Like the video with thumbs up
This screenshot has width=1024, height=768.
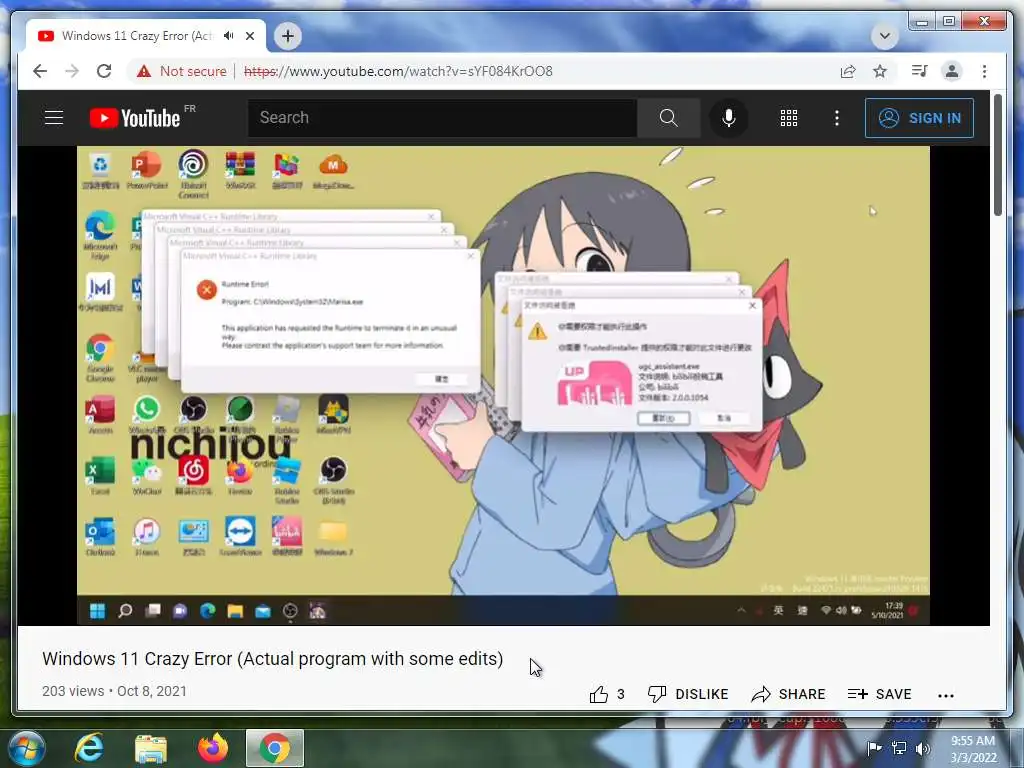(607, 694)
